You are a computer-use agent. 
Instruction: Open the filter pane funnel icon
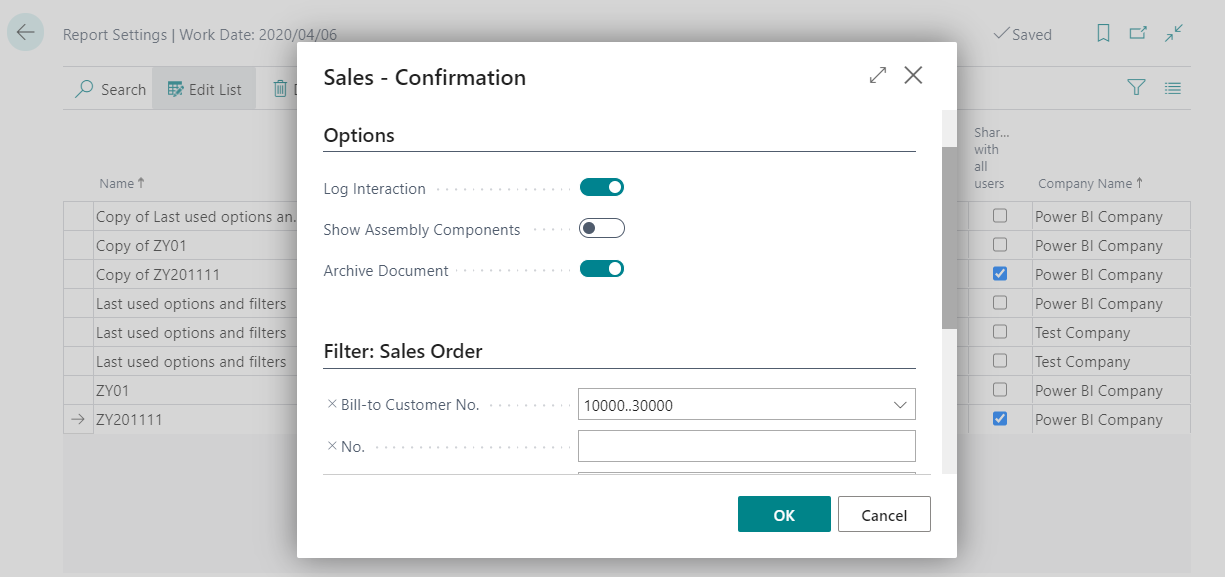tap(1136, 88)
